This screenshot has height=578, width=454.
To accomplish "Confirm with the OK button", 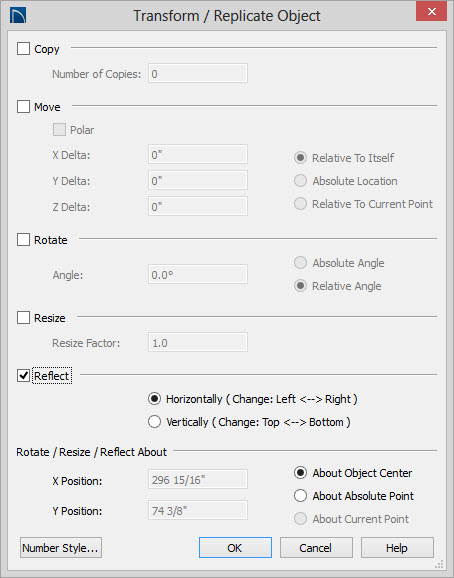I will click(x=235, y=548).
